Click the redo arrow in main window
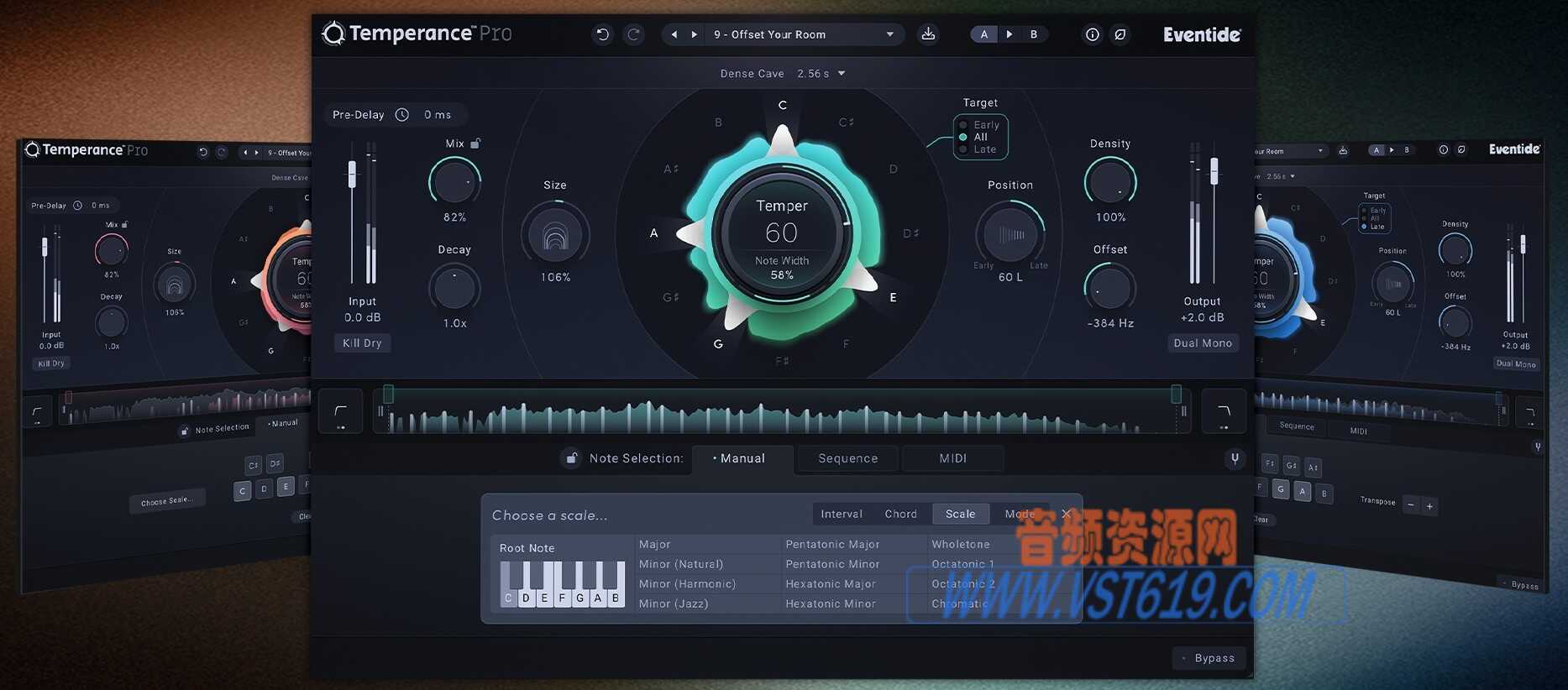 click(634, 34)
